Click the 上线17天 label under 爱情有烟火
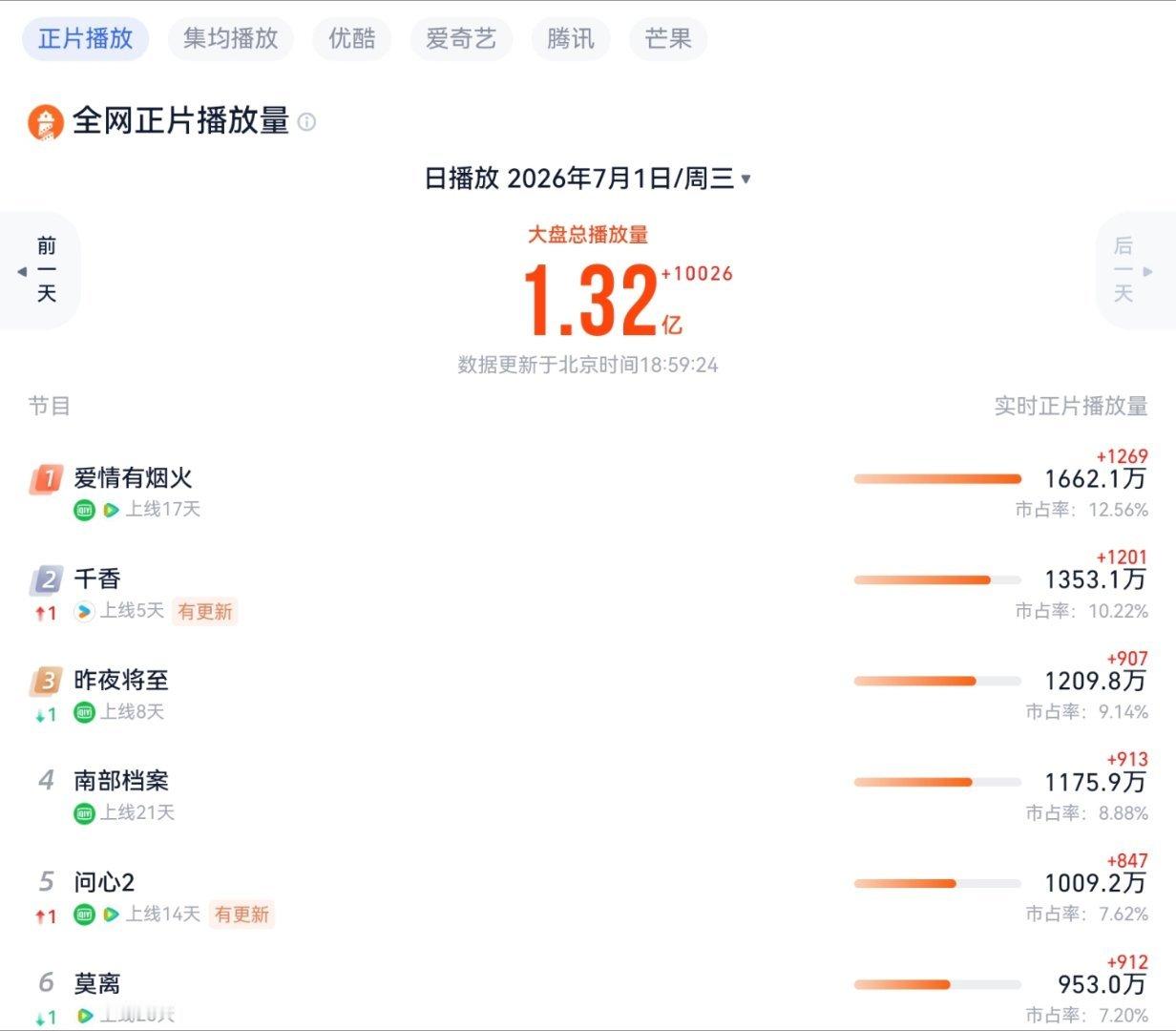 [x=163, y=510]
